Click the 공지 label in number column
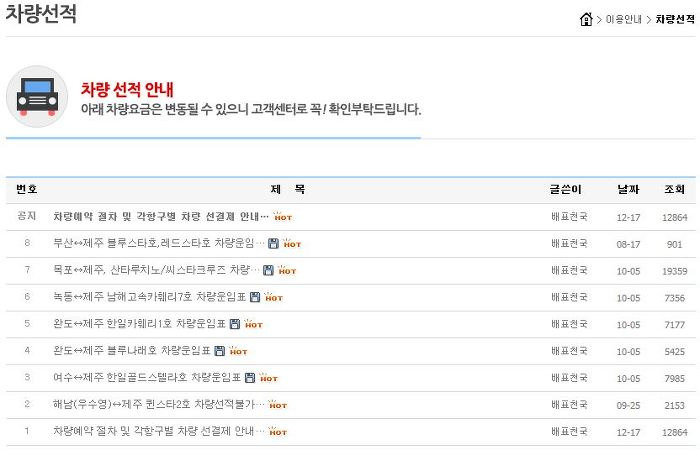The width and height of the screenshot is (700, 450). [27, 216]
